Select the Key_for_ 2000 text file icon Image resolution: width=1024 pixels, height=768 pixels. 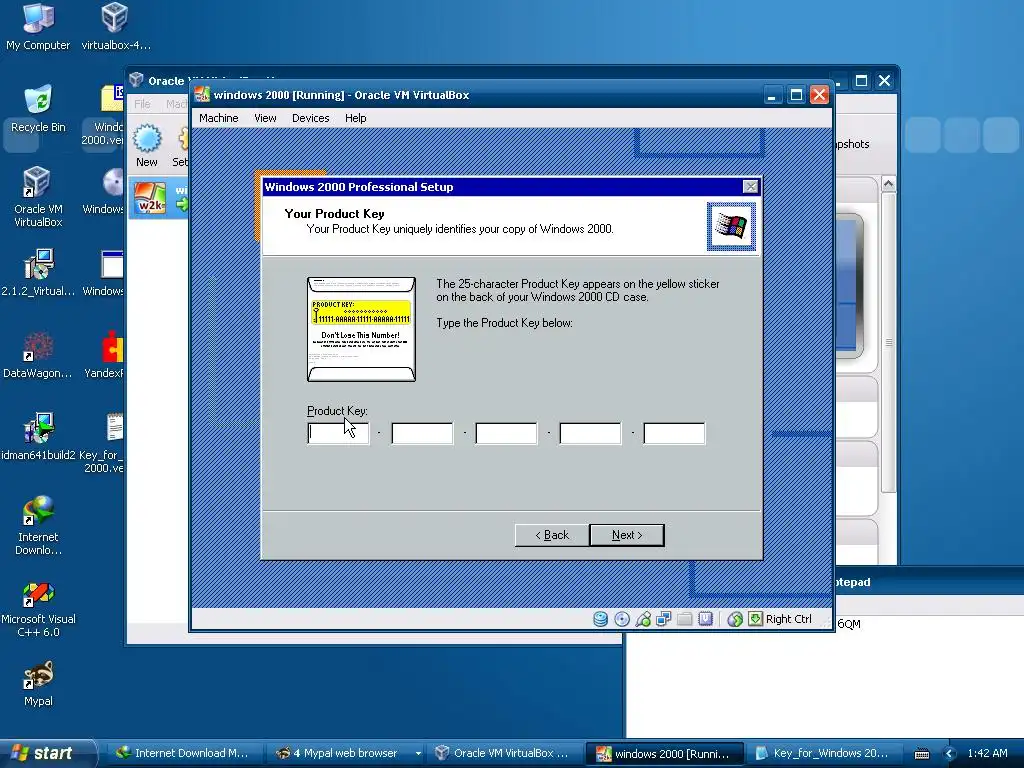pyautogui.click(x=103, y=443)
